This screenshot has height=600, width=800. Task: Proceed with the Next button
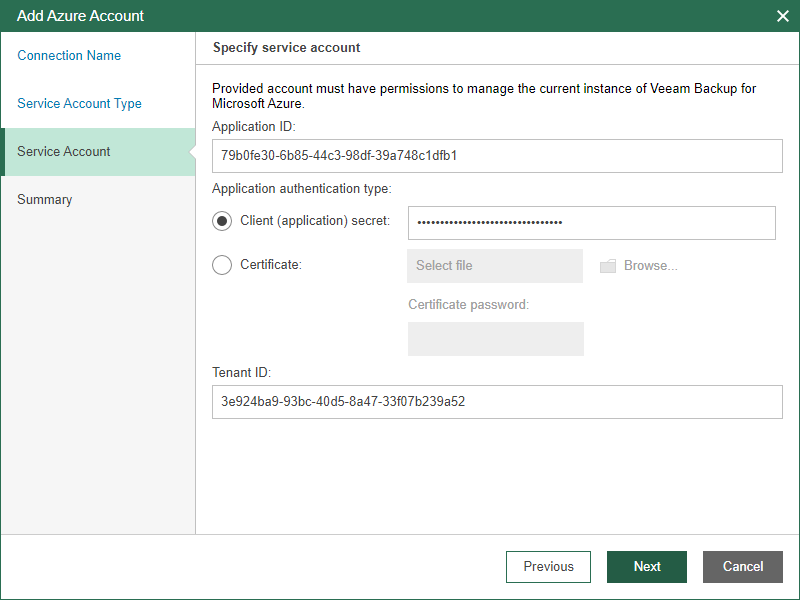[x=647, y=566]
